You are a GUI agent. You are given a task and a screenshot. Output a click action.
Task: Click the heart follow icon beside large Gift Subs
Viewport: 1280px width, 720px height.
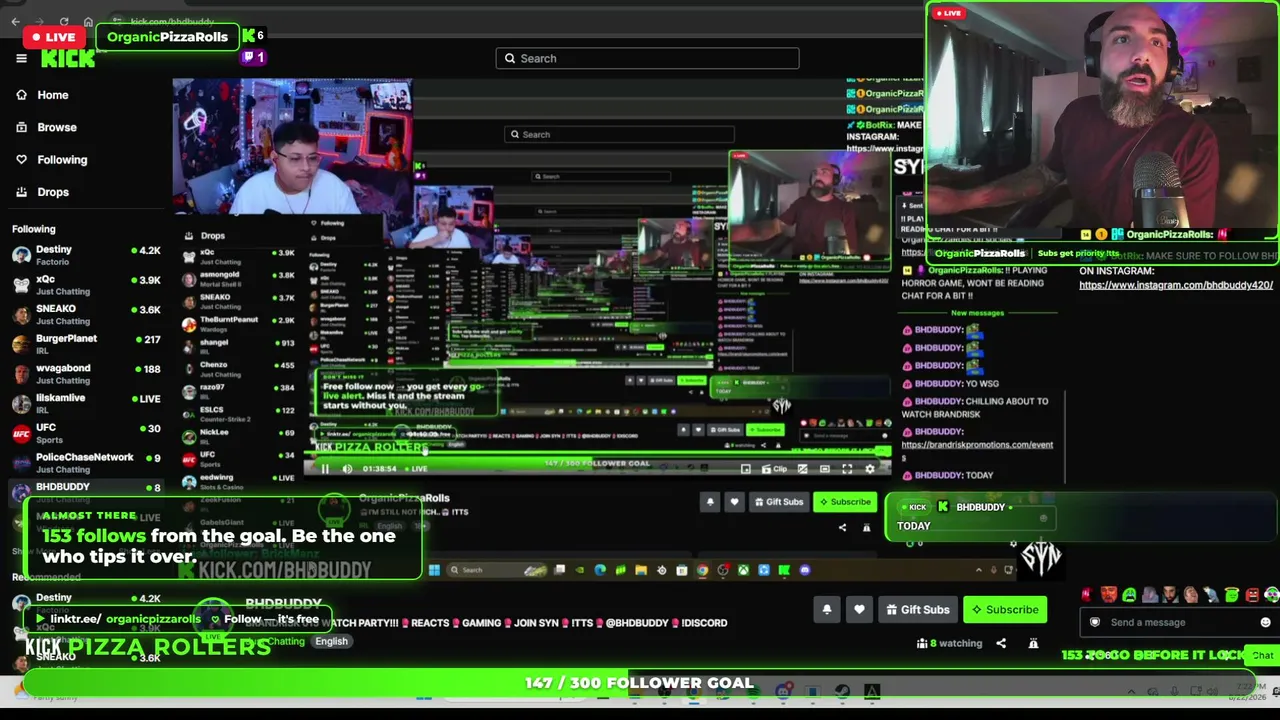point(859,610)
